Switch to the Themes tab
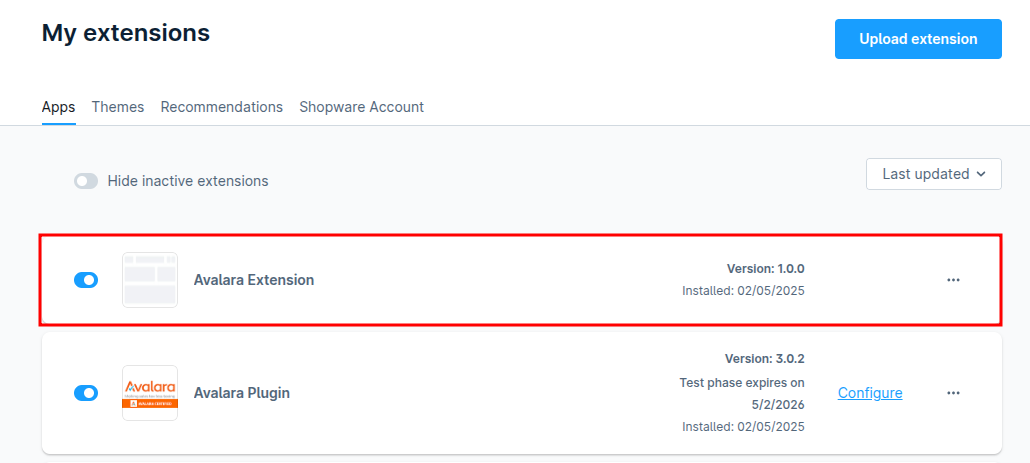This screenshot has height=463, width=1030. coord(118,107)
